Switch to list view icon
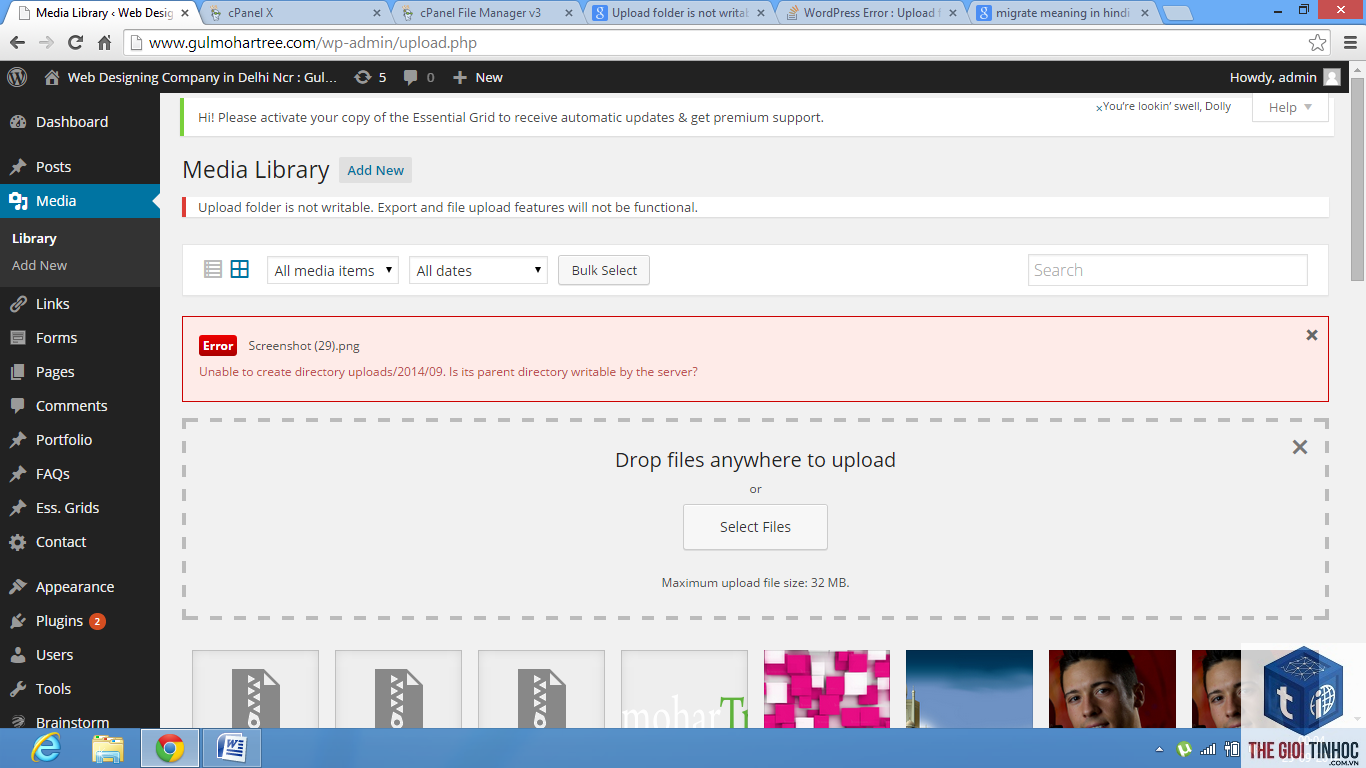This screenshot has height=768, width=1366. (x=213, y=269)
